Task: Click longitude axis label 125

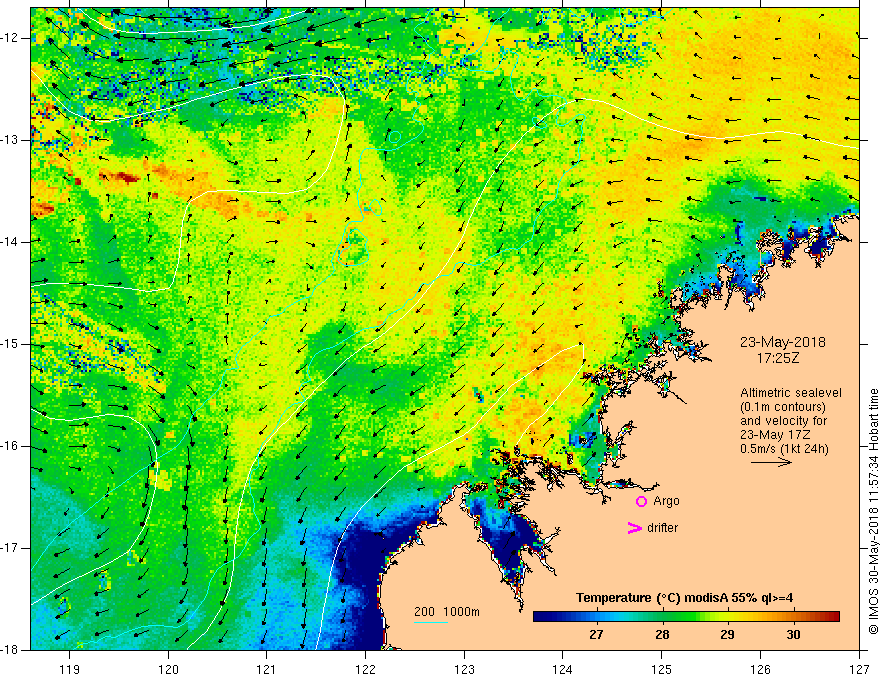Action: click(662, 669)
